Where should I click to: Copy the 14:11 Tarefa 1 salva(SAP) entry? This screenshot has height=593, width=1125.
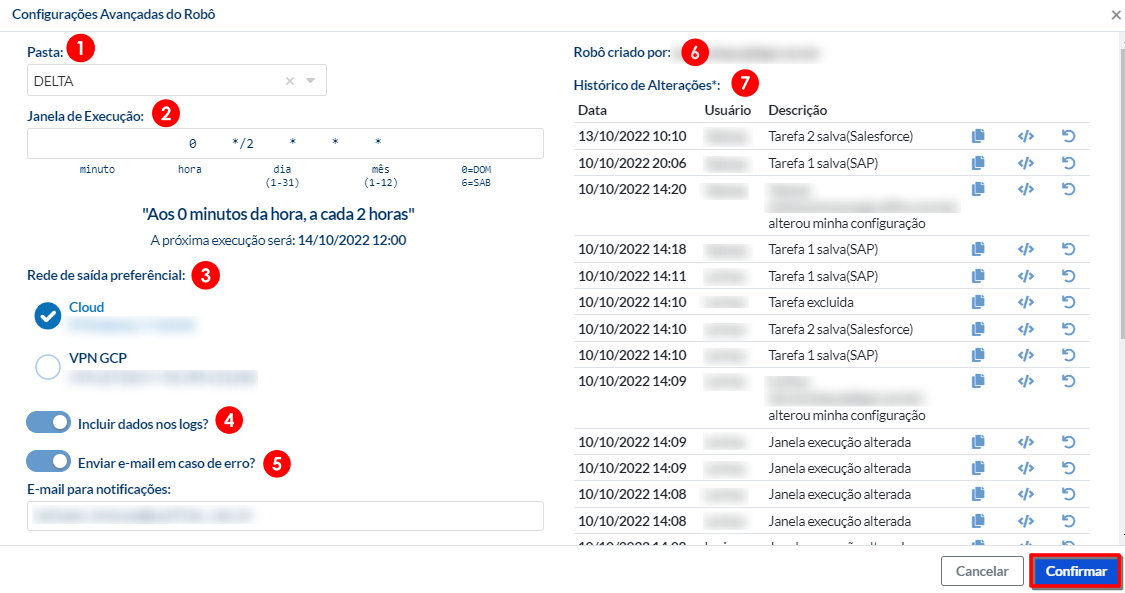978,276
